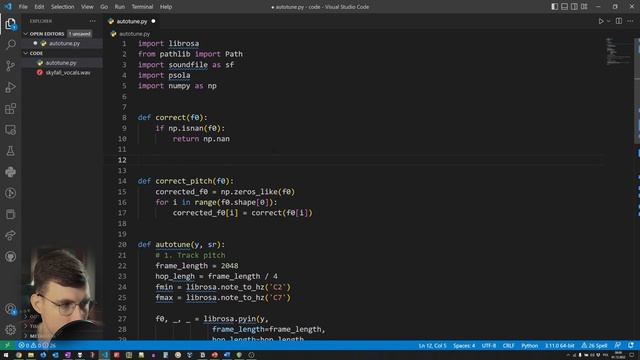Open skyfall_vocals.wav in the explorer
The width and height of the screenshot is (640, 360).
click(68, 73)
